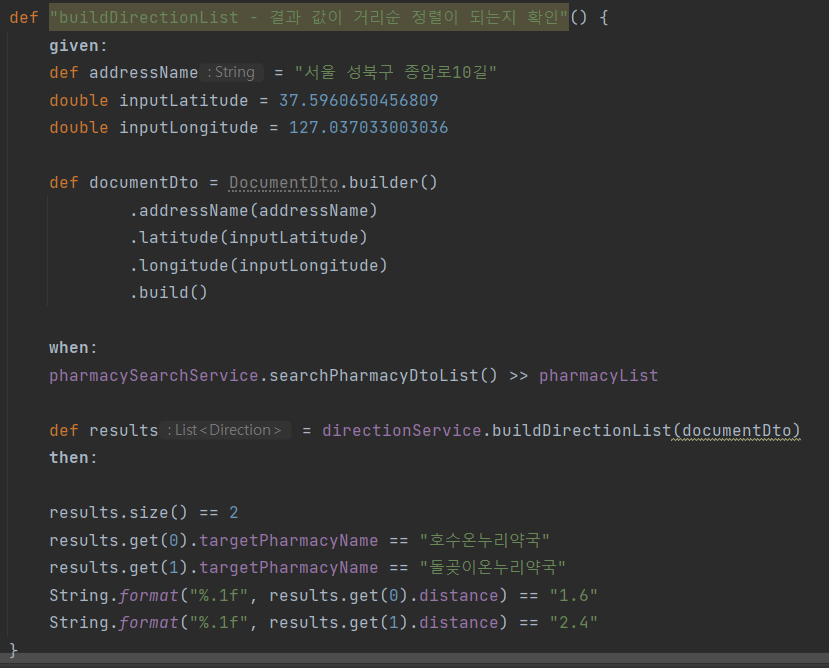
Task: Click the format call on the get(0) distance line
Action: [x=149, y=596]
